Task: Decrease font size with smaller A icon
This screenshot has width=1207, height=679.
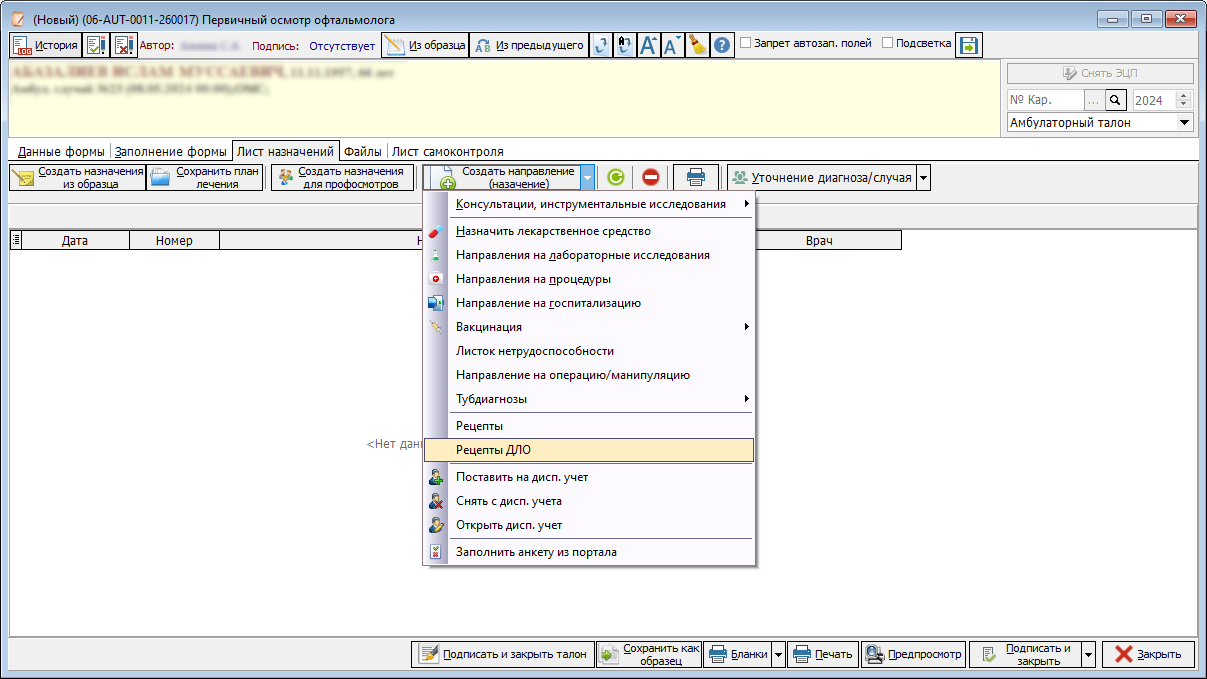Action: coord(673,45)
